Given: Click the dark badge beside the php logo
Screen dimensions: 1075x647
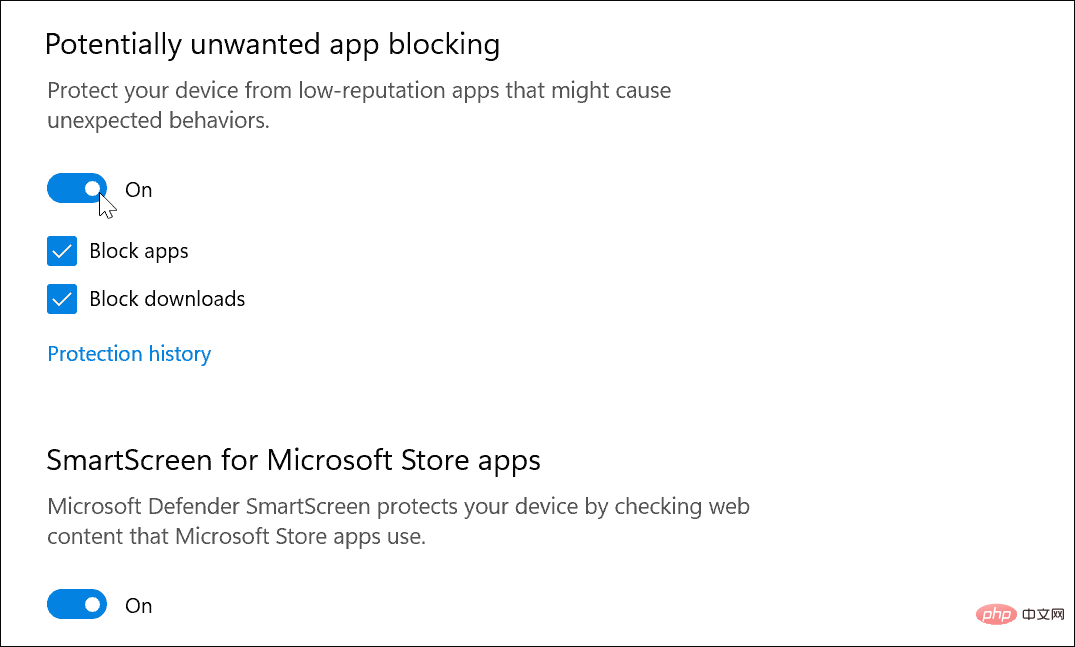Looking at the screenshot, I should [1044, 614].
